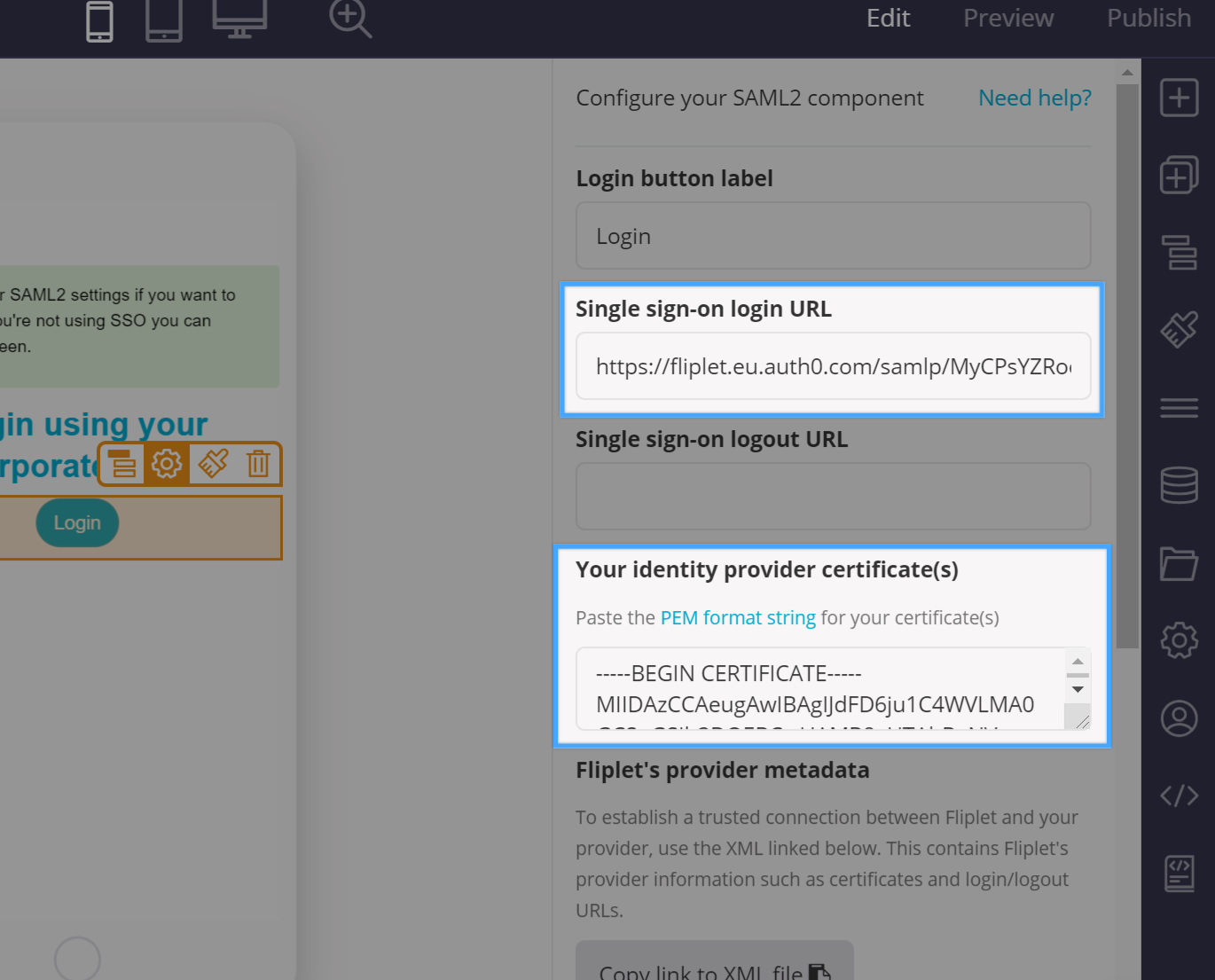Open the data sources panel

click(x=1179, y=485)
